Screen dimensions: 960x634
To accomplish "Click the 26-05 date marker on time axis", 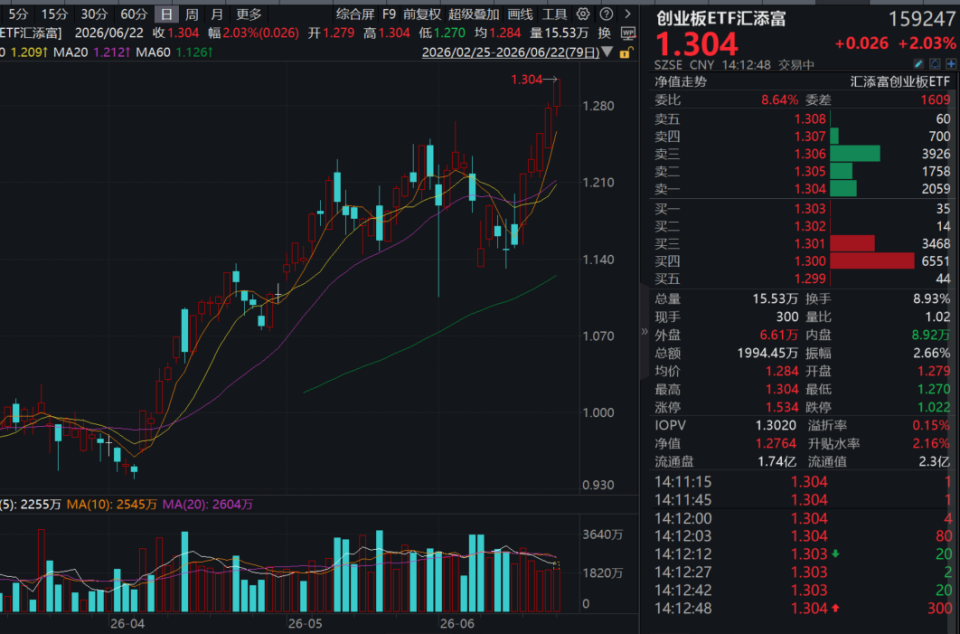I will (x=305, y=624).
